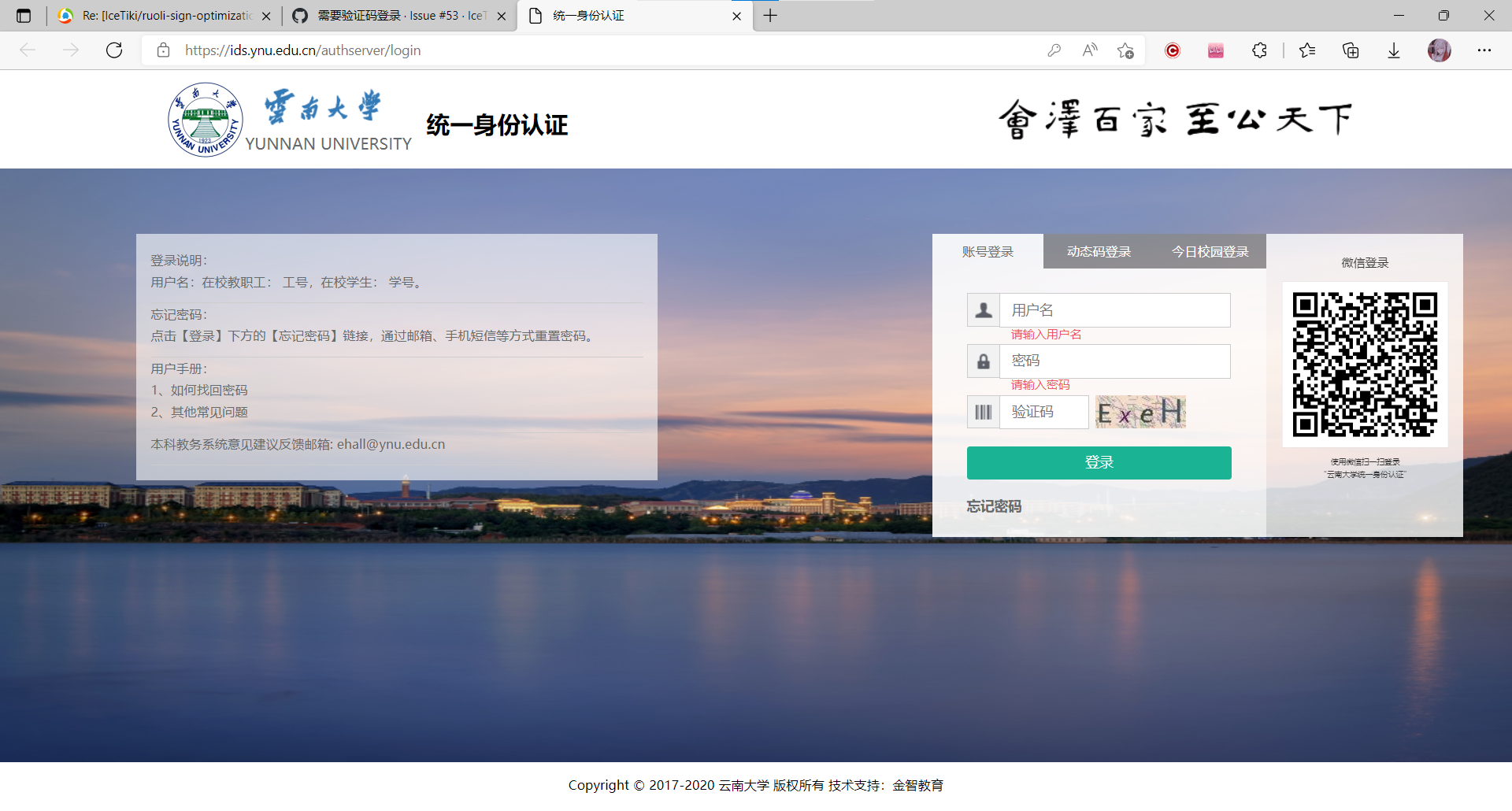Switch to the 动态码登录 tab
The image size is (1512, 811).
point(1098,251)
